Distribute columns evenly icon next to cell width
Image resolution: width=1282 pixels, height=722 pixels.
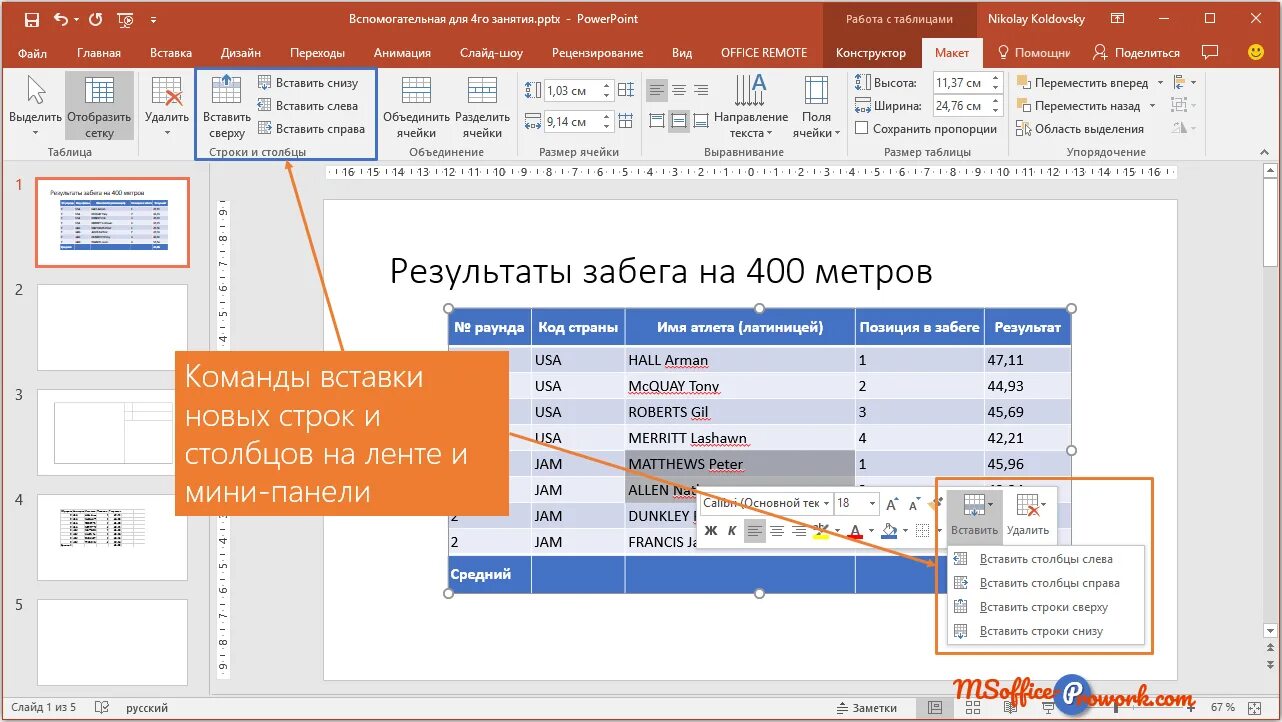(x=627, y=121)
